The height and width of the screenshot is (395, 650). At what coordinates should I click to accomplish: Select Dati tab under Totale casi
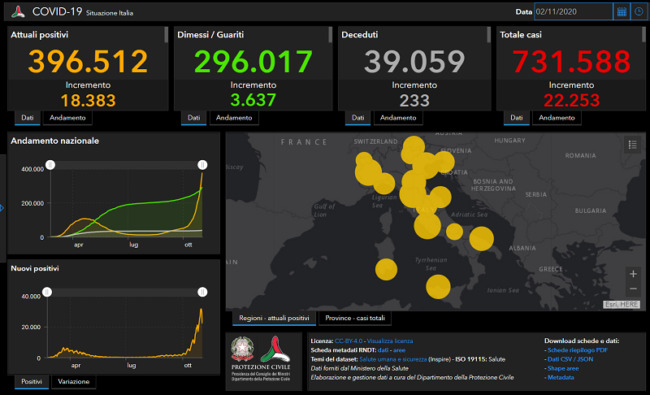click(517, 118)
